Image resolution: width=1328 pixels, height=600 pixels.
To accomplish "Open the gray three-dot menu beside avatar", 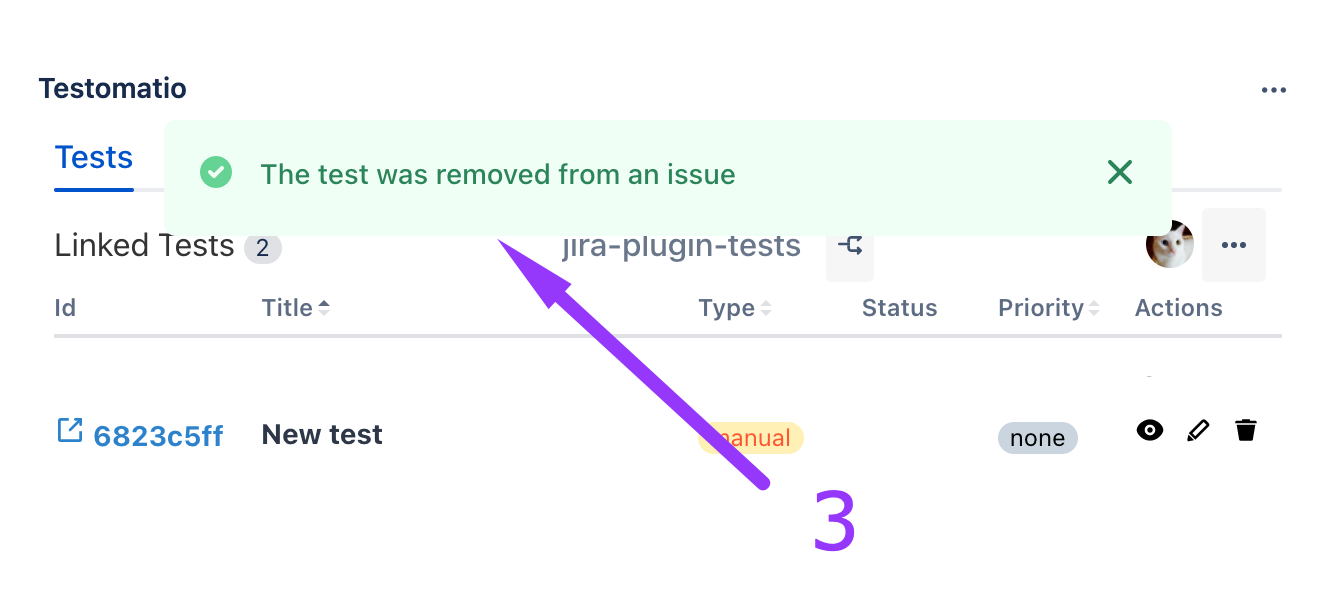I will click(1233, 245).
